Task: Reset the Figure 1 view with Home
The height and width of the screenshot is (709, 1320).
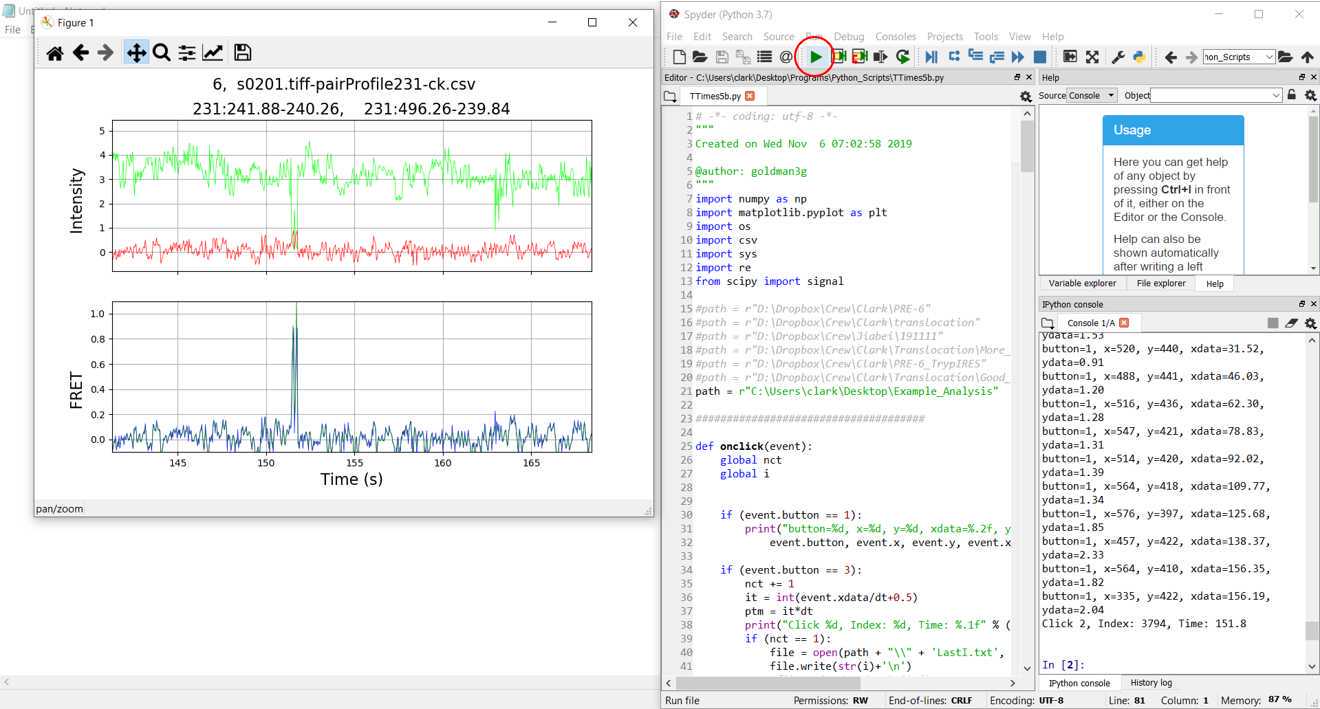Action: [55, 53]
